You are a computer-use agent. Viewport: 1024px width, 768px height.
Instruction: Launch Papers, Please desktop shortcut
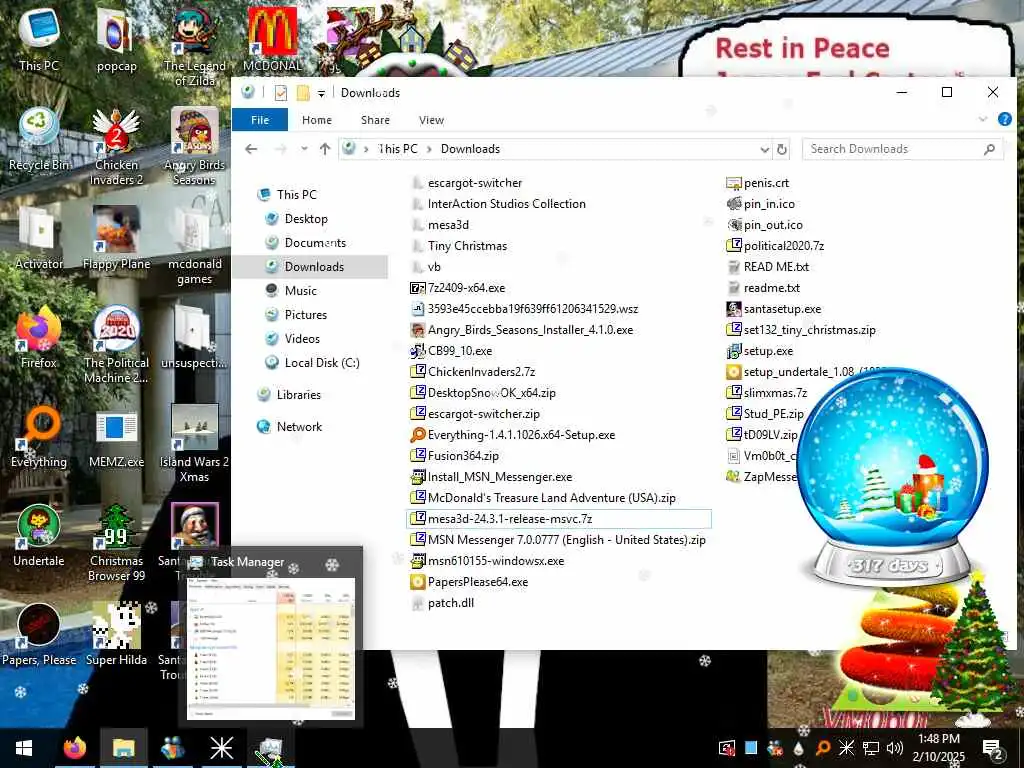[x=39, y=635]
